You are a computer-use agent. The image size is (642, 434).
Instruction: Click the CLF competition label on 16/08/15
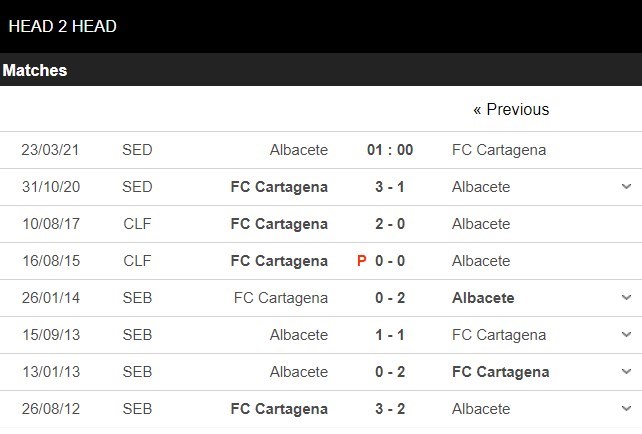pyautogui.click(x=137, y=261)
